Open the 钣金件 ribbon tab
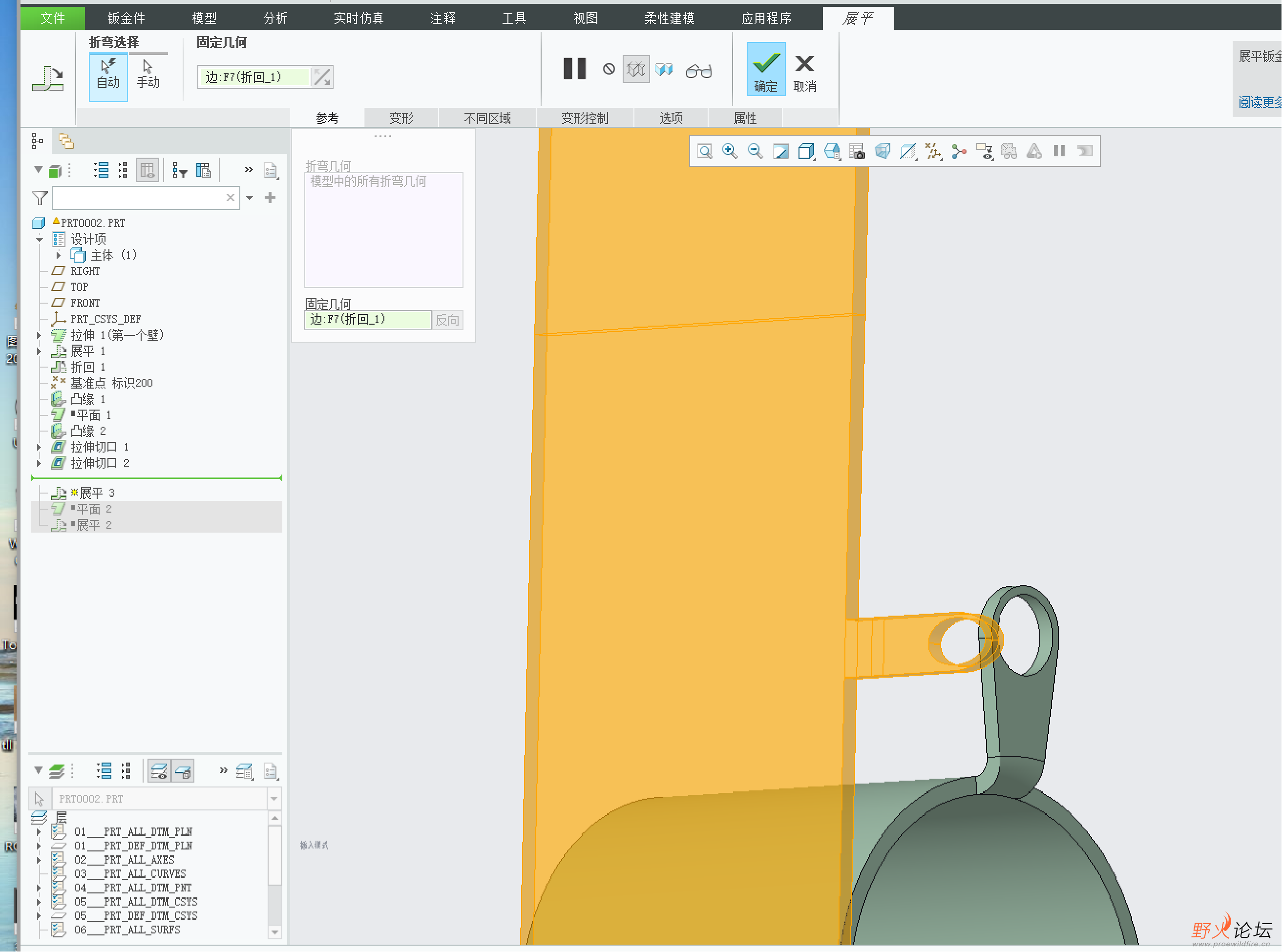 click(x=126, y=19)
